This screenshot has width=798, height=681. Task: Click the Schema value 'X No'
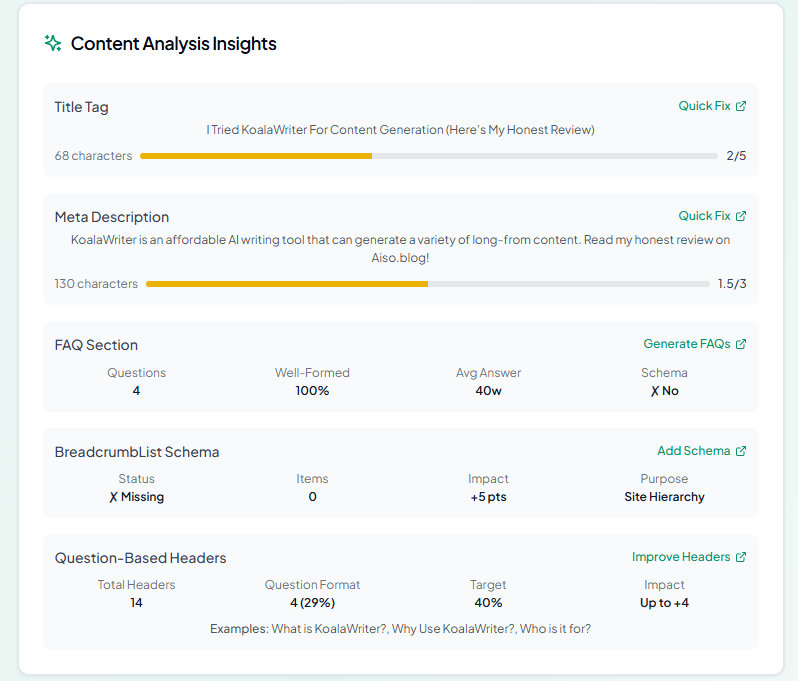[664, 391]
